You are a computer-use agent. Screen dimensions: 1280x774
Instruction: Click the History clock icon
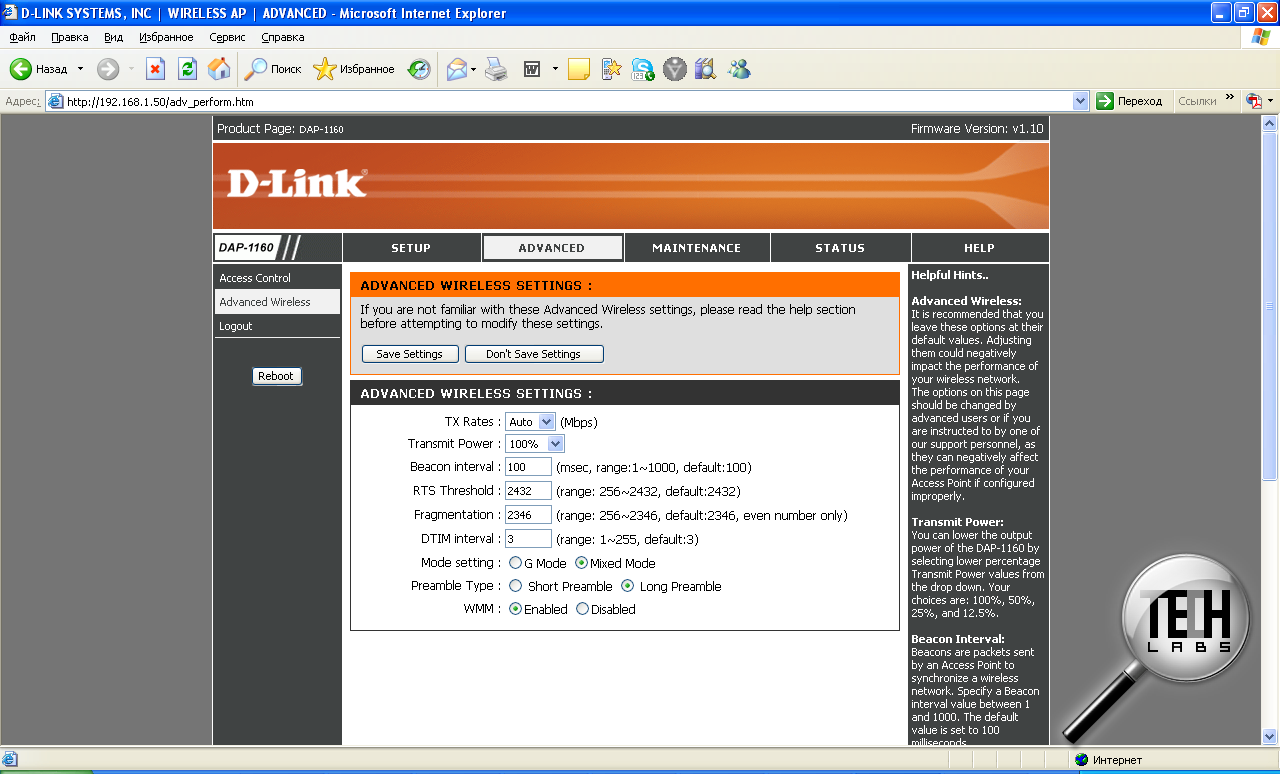[419, 69]
